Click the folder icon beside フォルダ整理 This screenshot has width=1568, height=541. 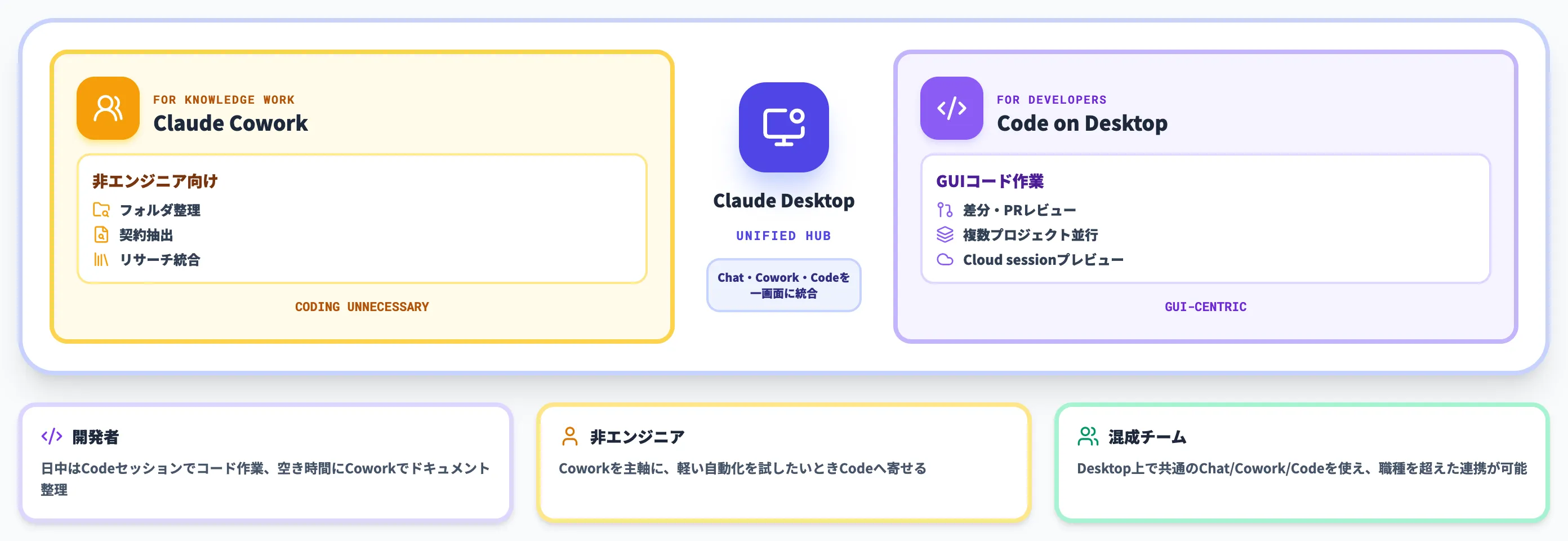(x=101, y=210)
